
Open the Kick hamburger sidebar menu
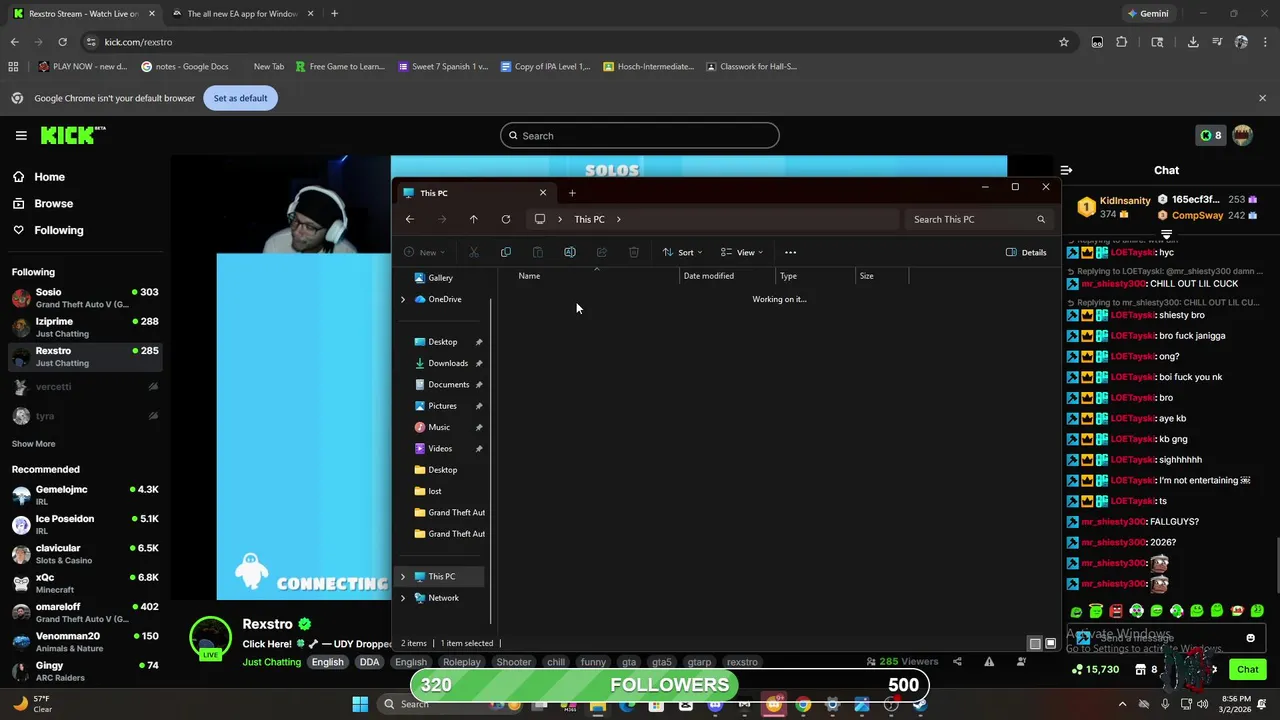(21, 136)
